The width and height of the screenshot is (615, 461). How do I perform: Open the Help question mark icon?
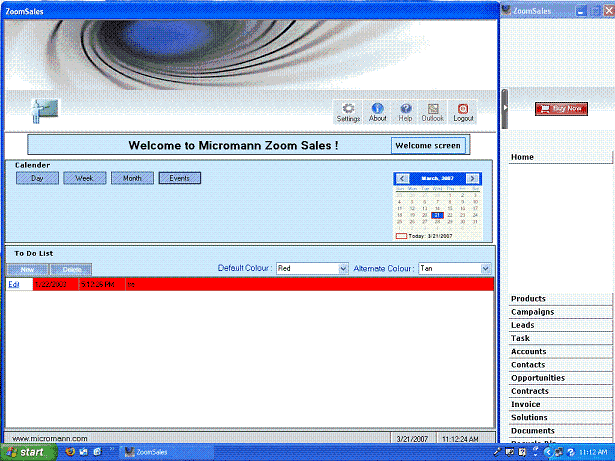(405, 112)
